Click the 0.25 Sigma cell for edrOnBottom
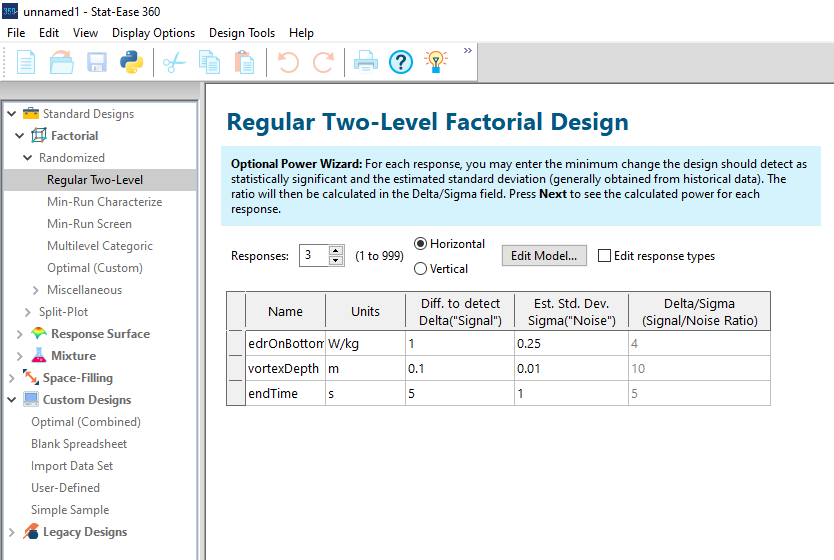This screenshot has height=560, width=834. 571,344
